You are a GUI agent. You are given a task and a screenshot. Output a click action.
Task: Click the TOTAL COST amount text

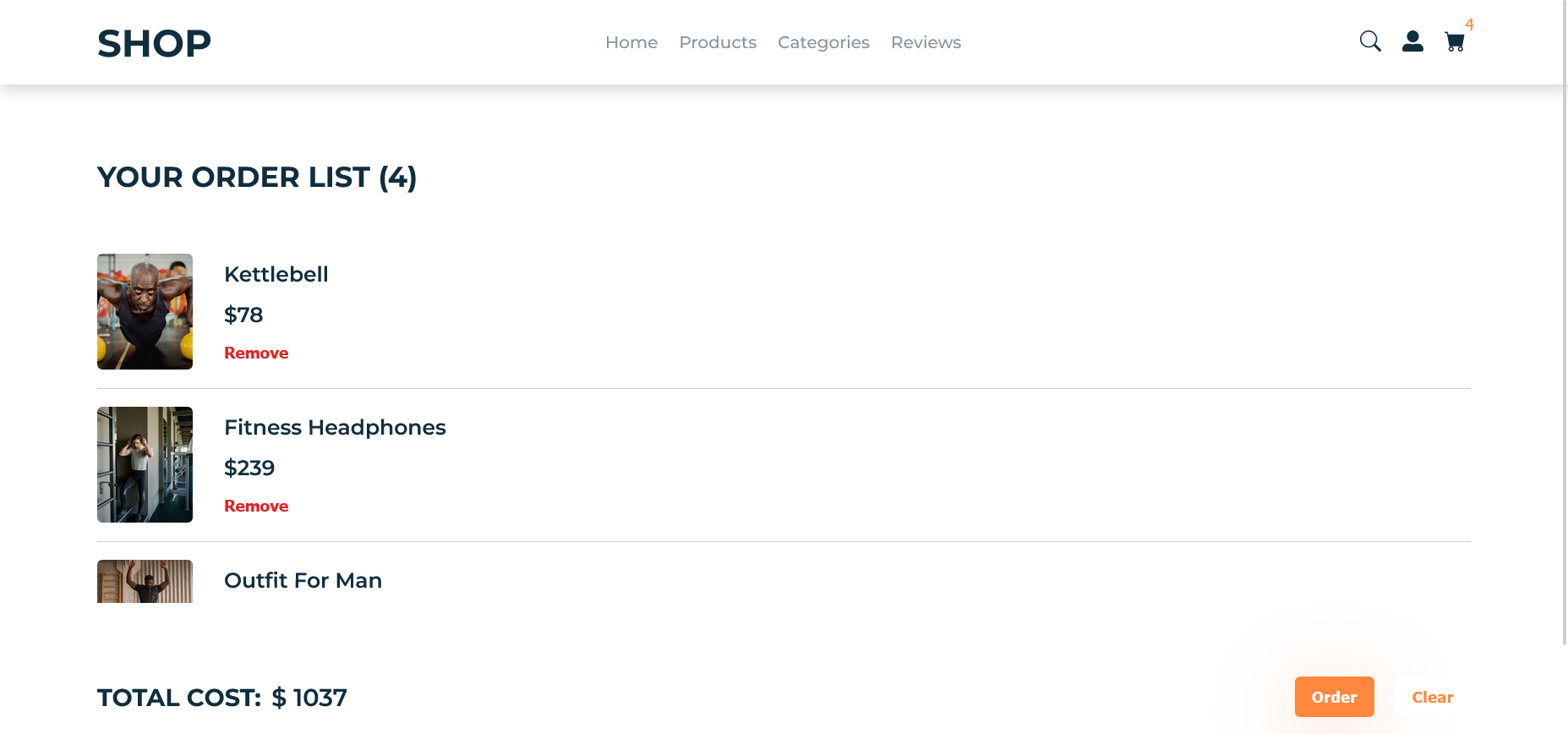click(x=309, y=698)
